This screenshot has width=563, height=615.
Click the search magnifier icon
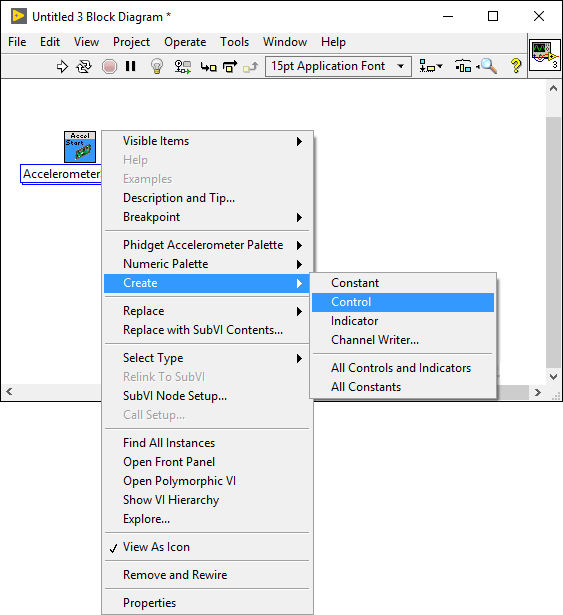tap(488, 66)
